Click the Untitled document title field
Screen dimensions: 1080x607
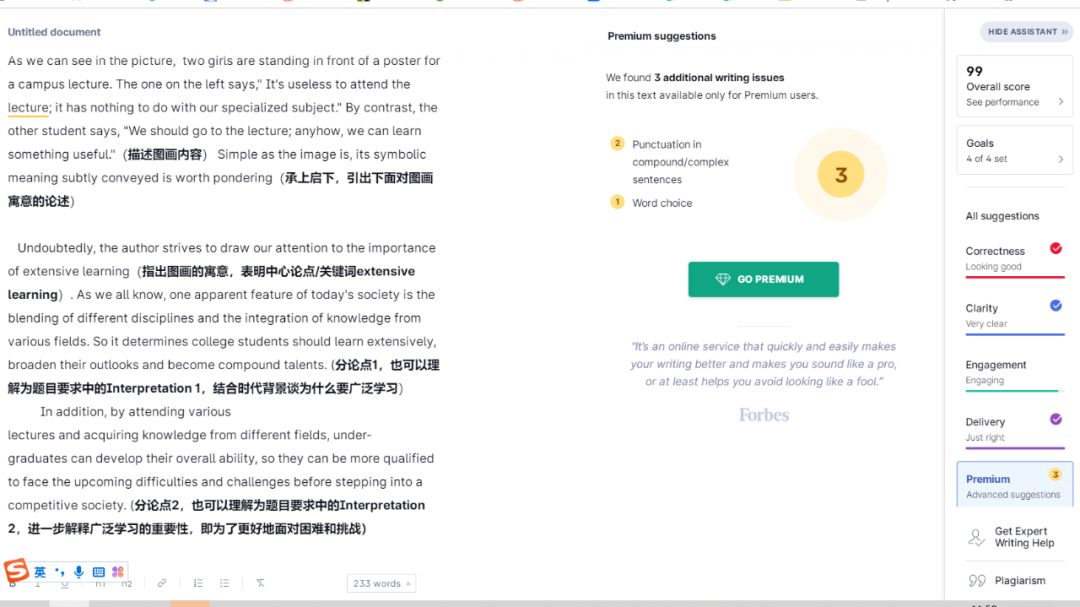(54, 33)
